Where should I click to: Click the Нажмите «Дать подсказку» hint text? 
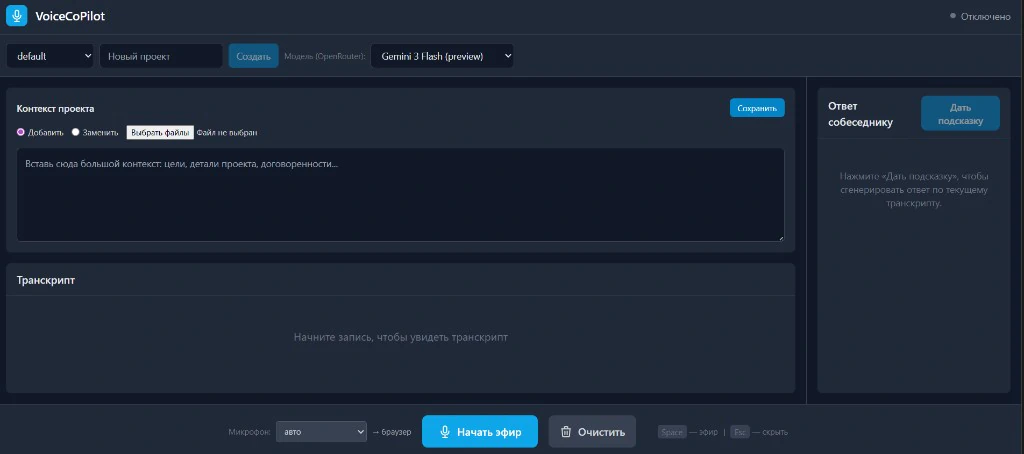[914, 190]
